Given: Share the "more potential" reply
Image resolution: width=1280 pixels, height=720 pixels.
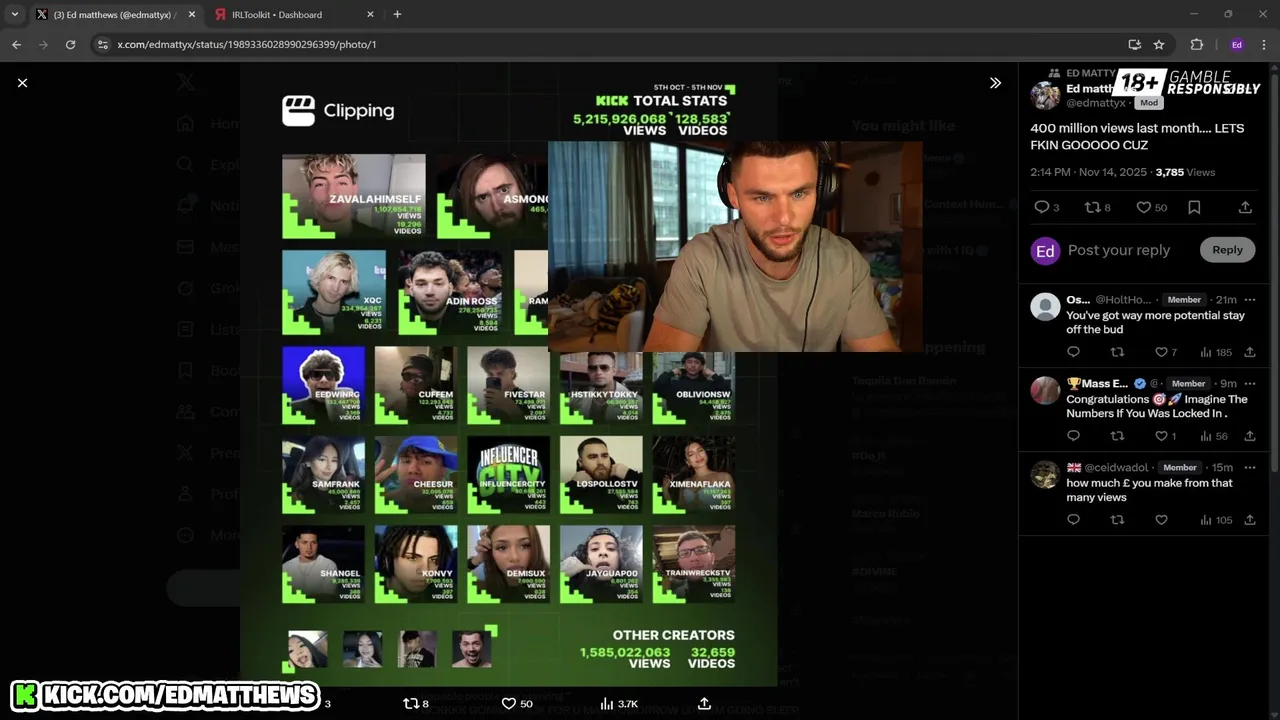Looking at the screenshot, I should click(x=1249, y=352).
